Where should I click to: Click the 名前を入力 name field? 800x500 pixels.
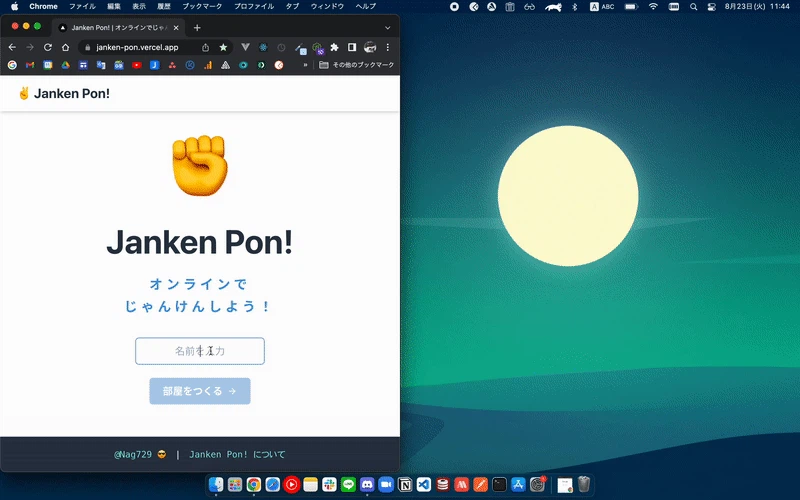(x=200, y=351)
